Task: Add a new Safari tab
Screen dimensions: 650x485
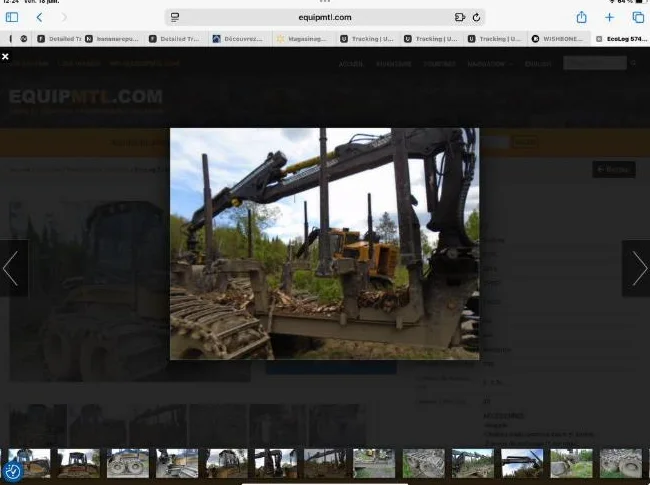Action: tap(609, 17)
